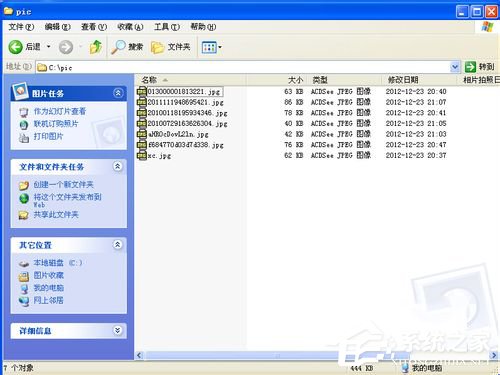Click the publish folder to Web globe icon
Viewport: 500px width, 375px height.
[x=24, y=198]
